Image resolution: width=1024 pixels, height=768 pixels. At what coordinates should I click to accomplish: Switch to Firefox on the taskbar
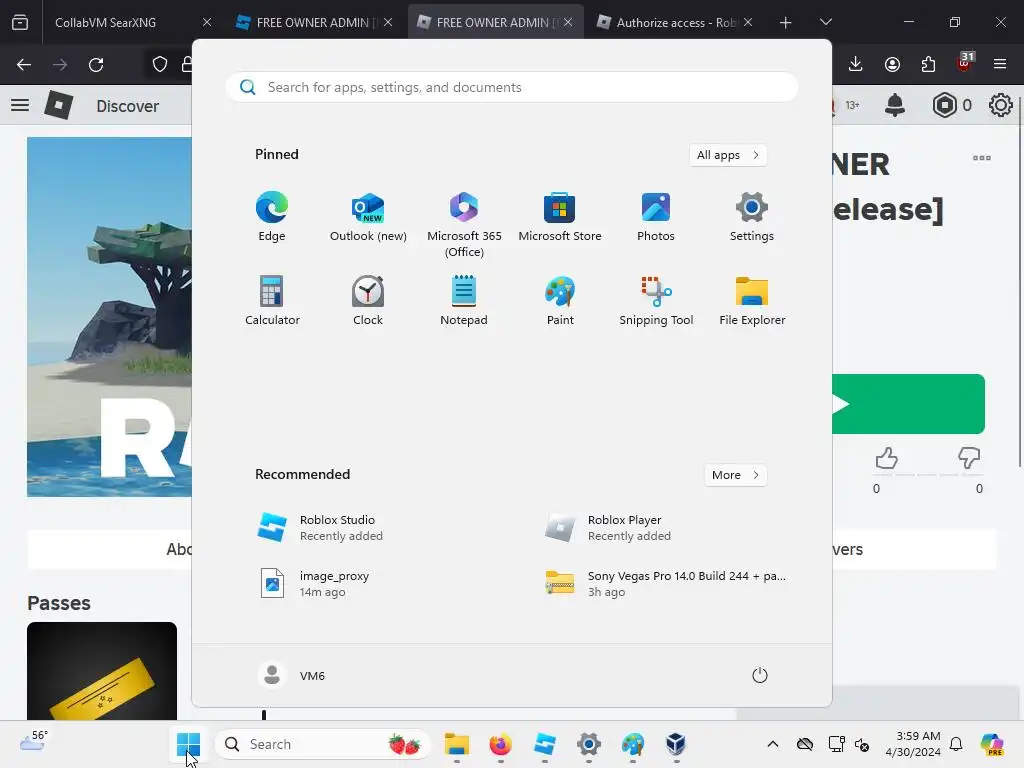pos(500,744)
